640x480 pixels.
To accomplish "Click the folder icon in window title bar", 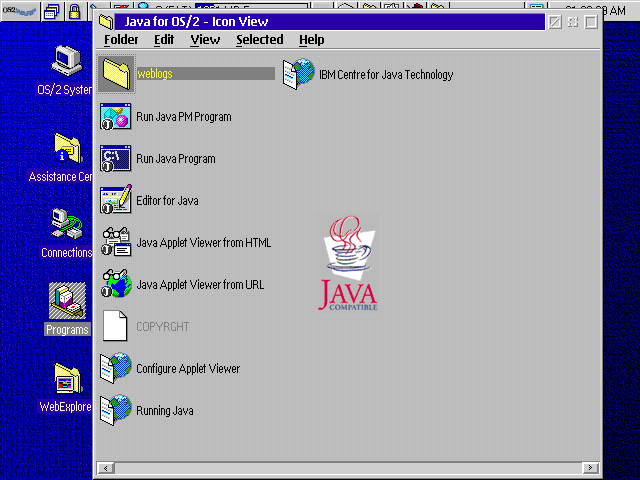I will pos(106,21).
